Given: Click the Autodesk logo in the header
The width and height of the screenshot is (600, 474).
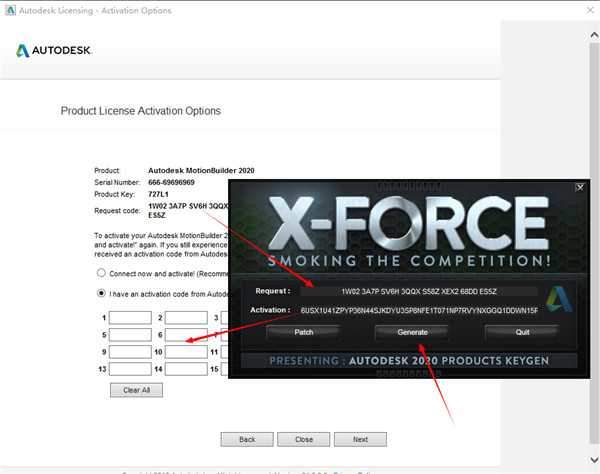Looking at the screenshot, I should point(54,50).
